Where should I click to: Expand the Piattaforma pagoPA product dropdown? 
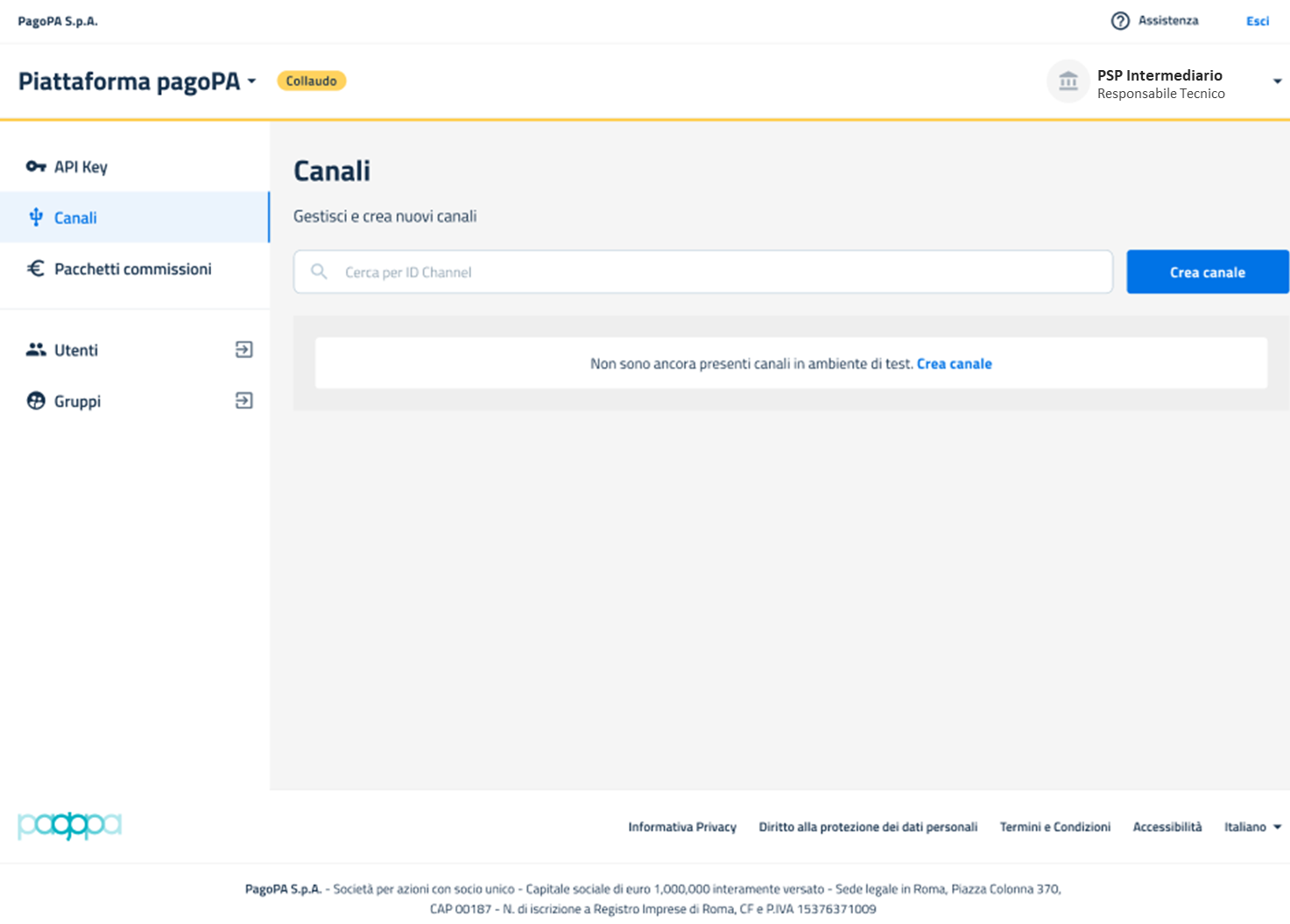251,81
